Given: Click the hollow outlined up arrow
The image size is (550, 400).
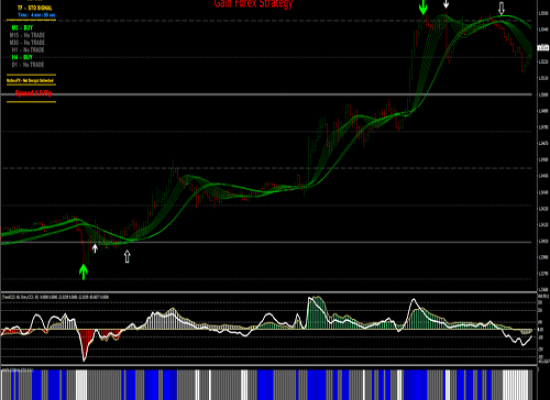Looking at the screenshot, I should click(127, 256).
